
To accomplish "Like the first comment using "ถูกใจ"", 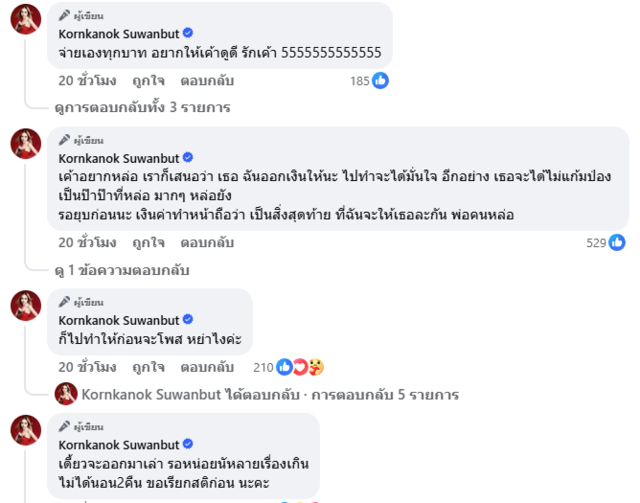I will tap(148, 80).
